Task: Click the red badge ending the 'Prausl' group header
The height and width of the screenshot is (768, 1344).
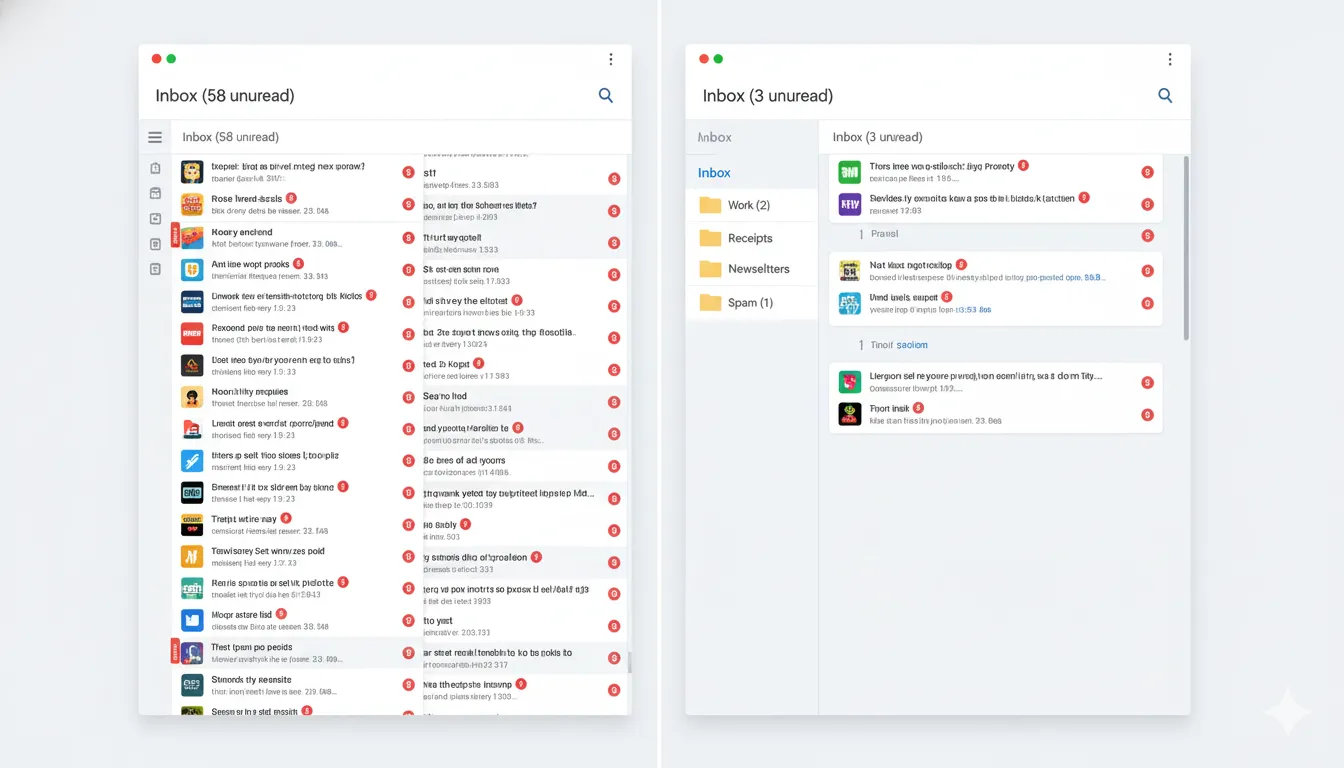Action: click(1147, 236)
